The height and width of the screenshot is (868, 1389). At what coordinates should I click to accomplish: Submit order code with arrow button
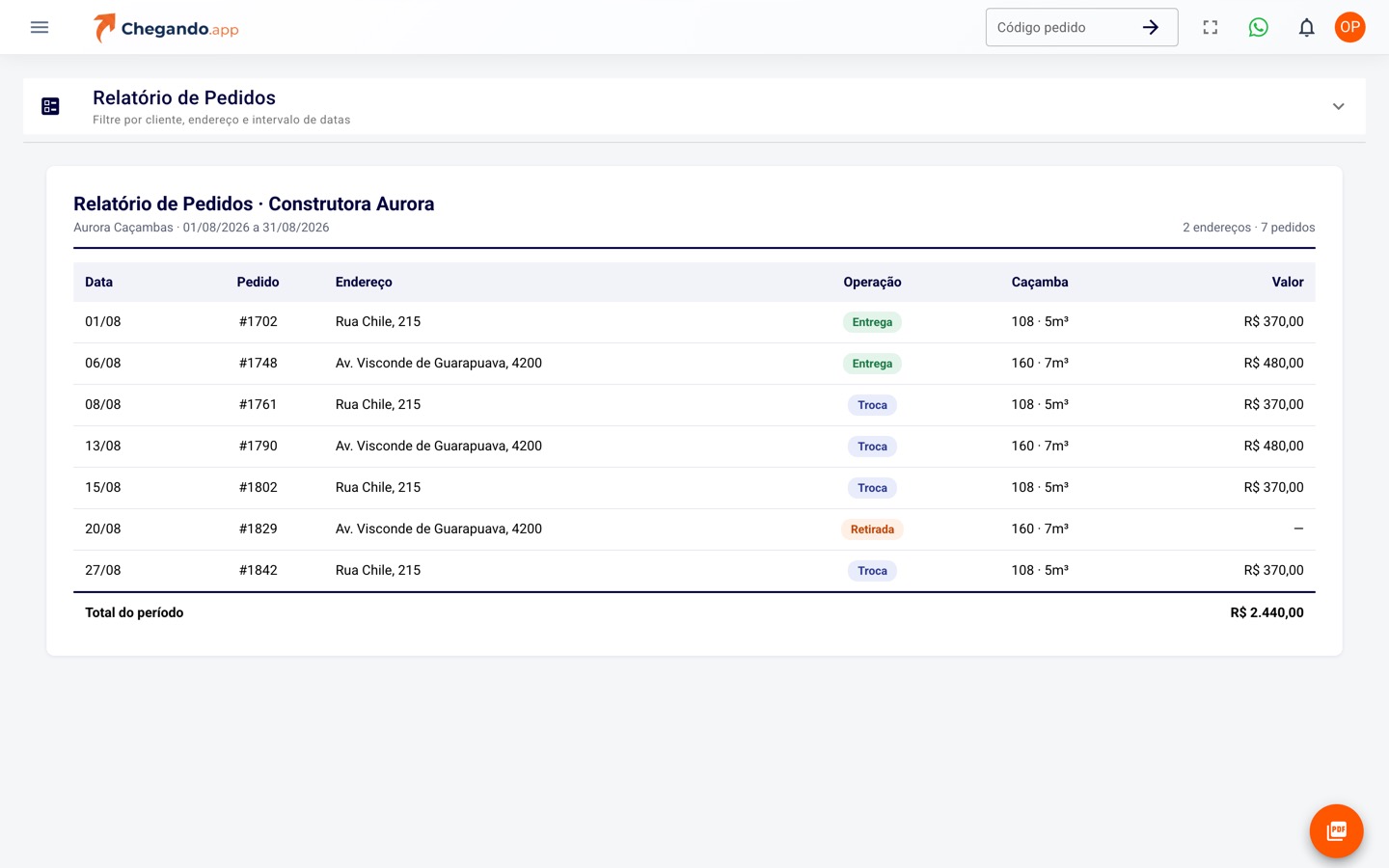click(1151, 27)
